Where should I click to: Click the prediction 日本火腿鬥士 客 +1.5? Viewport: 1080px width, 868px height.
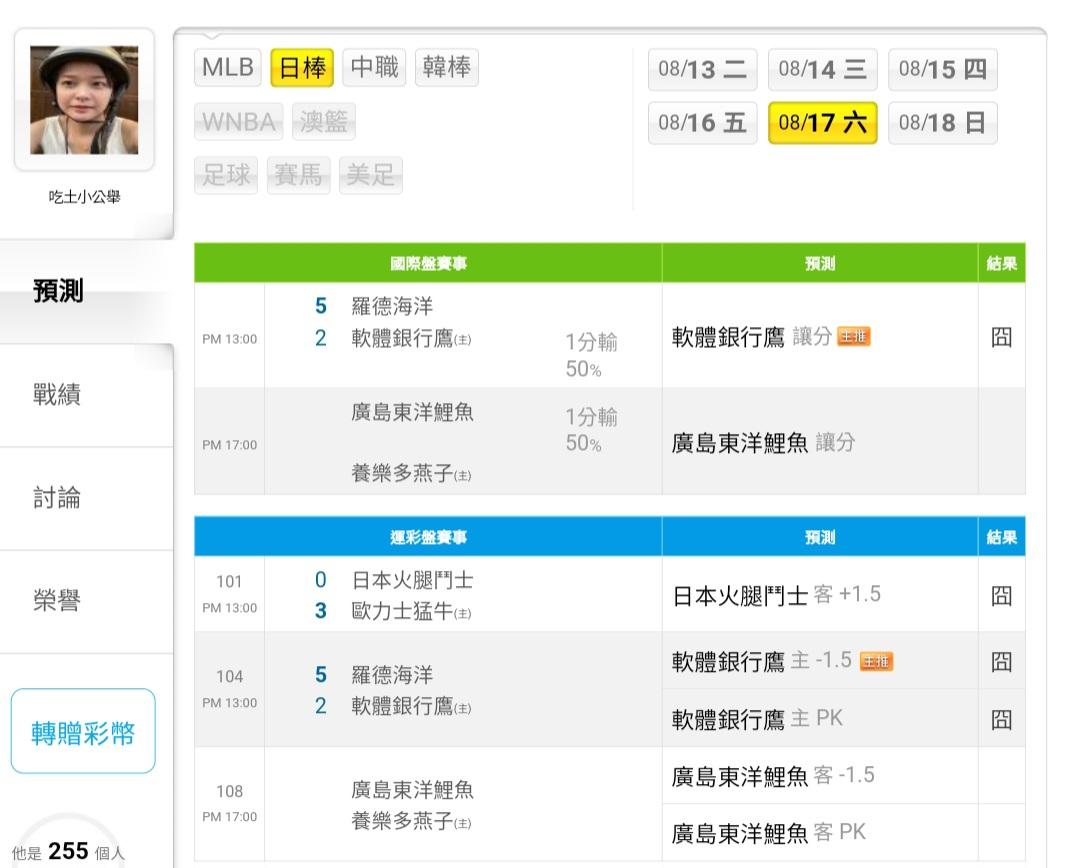click(776, 595)
